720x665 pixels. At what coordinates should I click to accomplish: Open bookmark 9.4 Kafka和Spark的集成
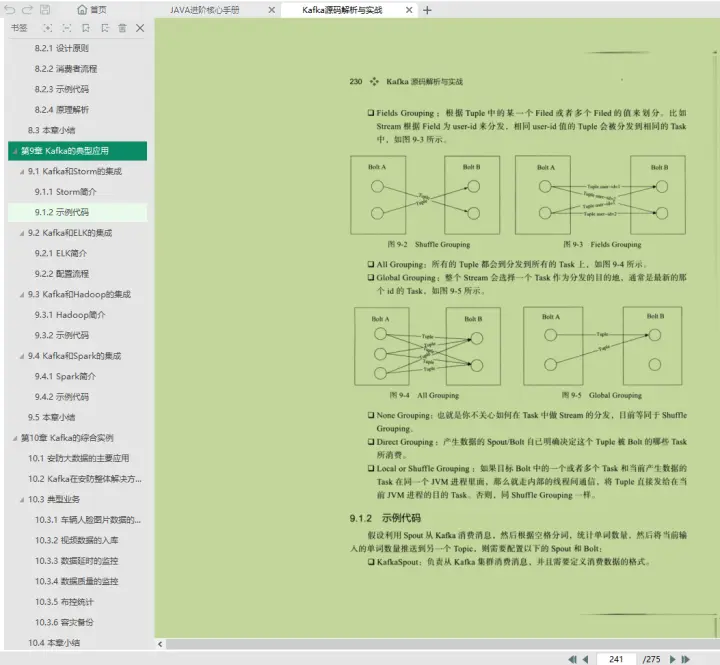pyautogui.click(x=74, y=356)
